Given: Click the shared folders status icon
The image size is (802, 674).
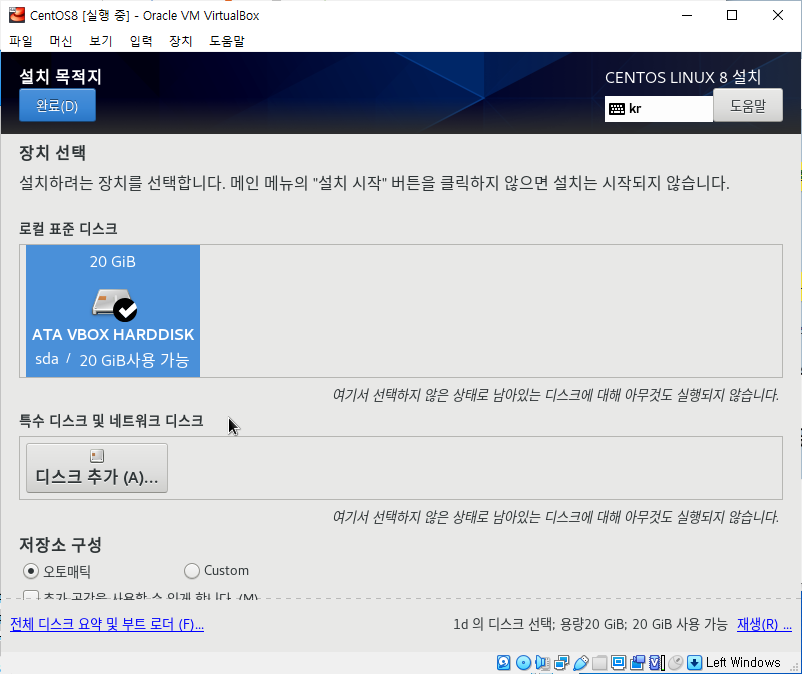Looking at the screenshot, I should tap(599, 662).
